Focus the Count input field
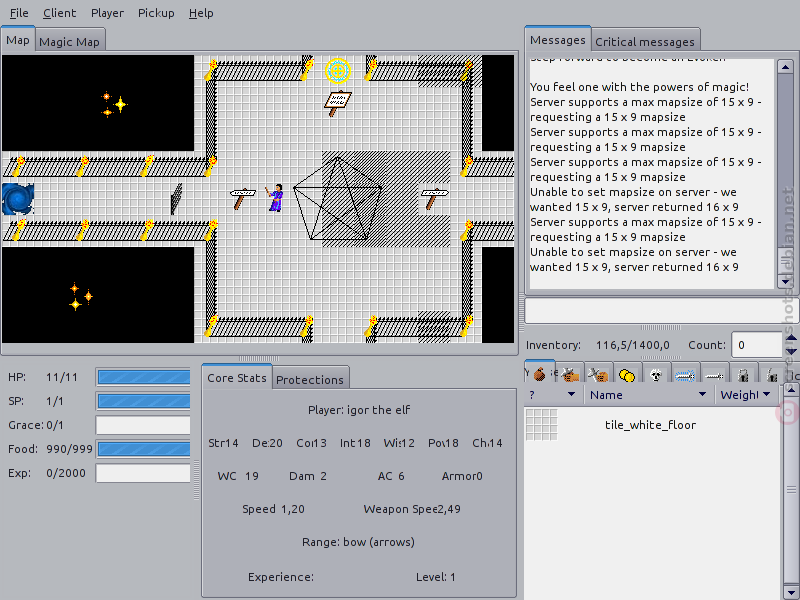Image resolution: width=800 pixels, height=600 pixels. coord(757,345)
